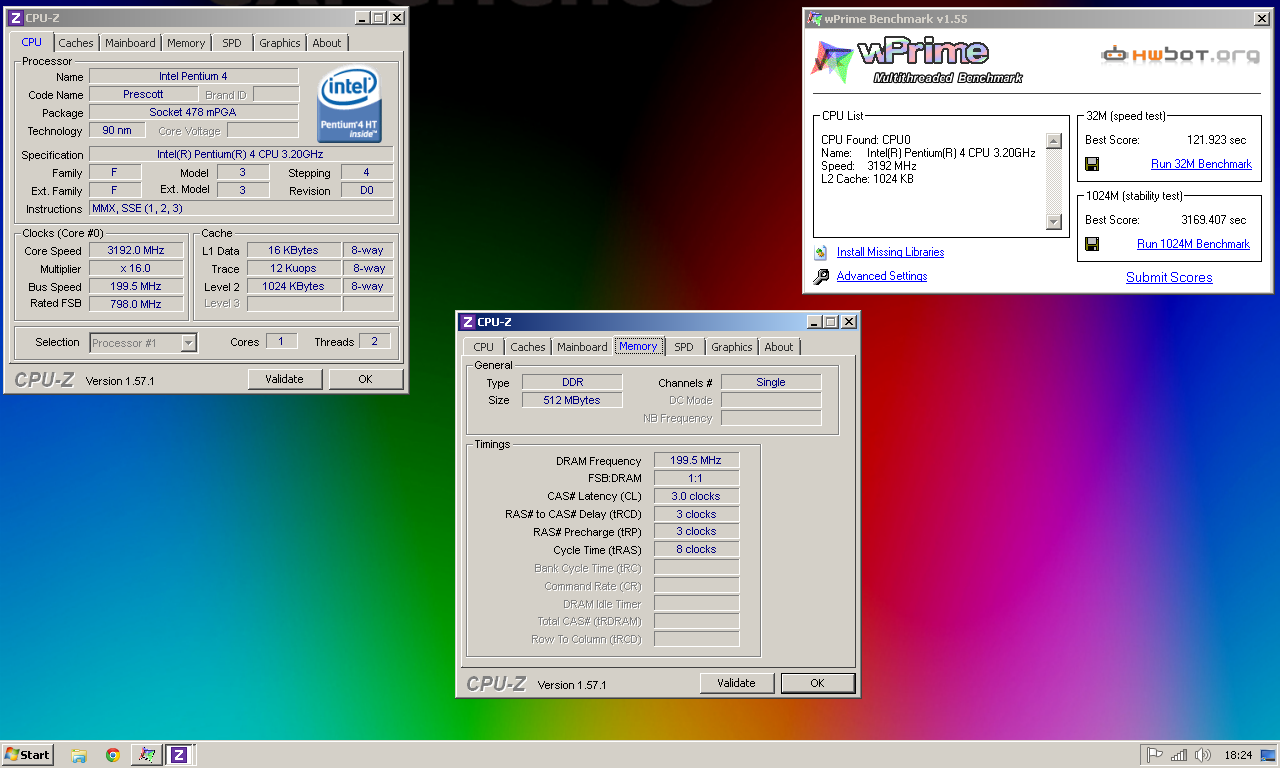
Task: Select Mainboard tab in Memory window
Action: coord(582,347)
